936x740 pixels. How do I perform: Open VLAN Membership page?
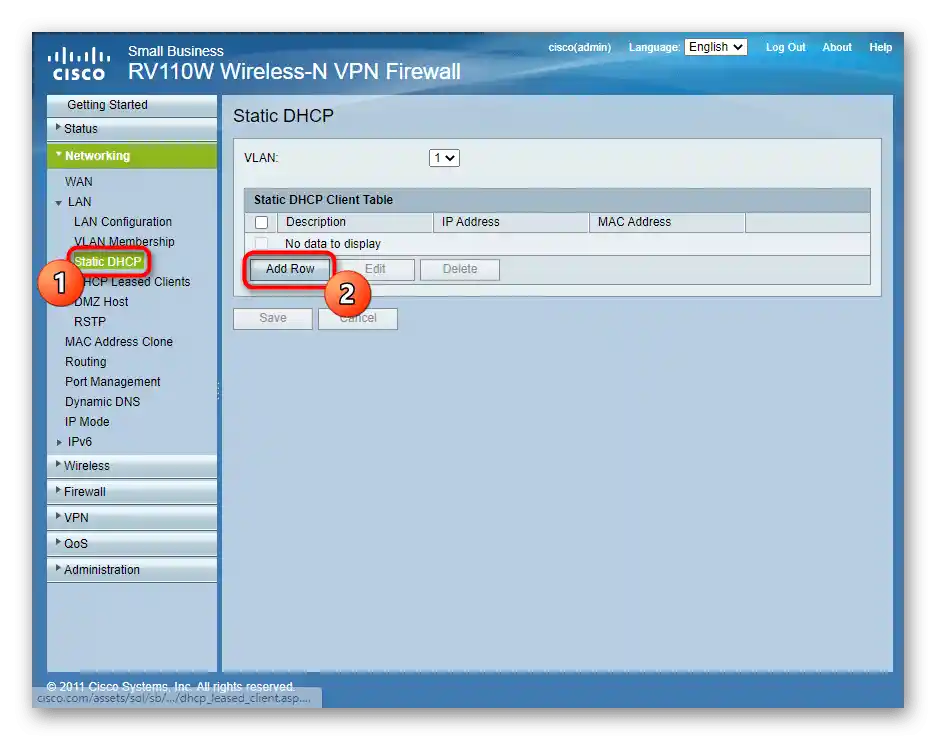pyautogui.click(x=124, y=241)
